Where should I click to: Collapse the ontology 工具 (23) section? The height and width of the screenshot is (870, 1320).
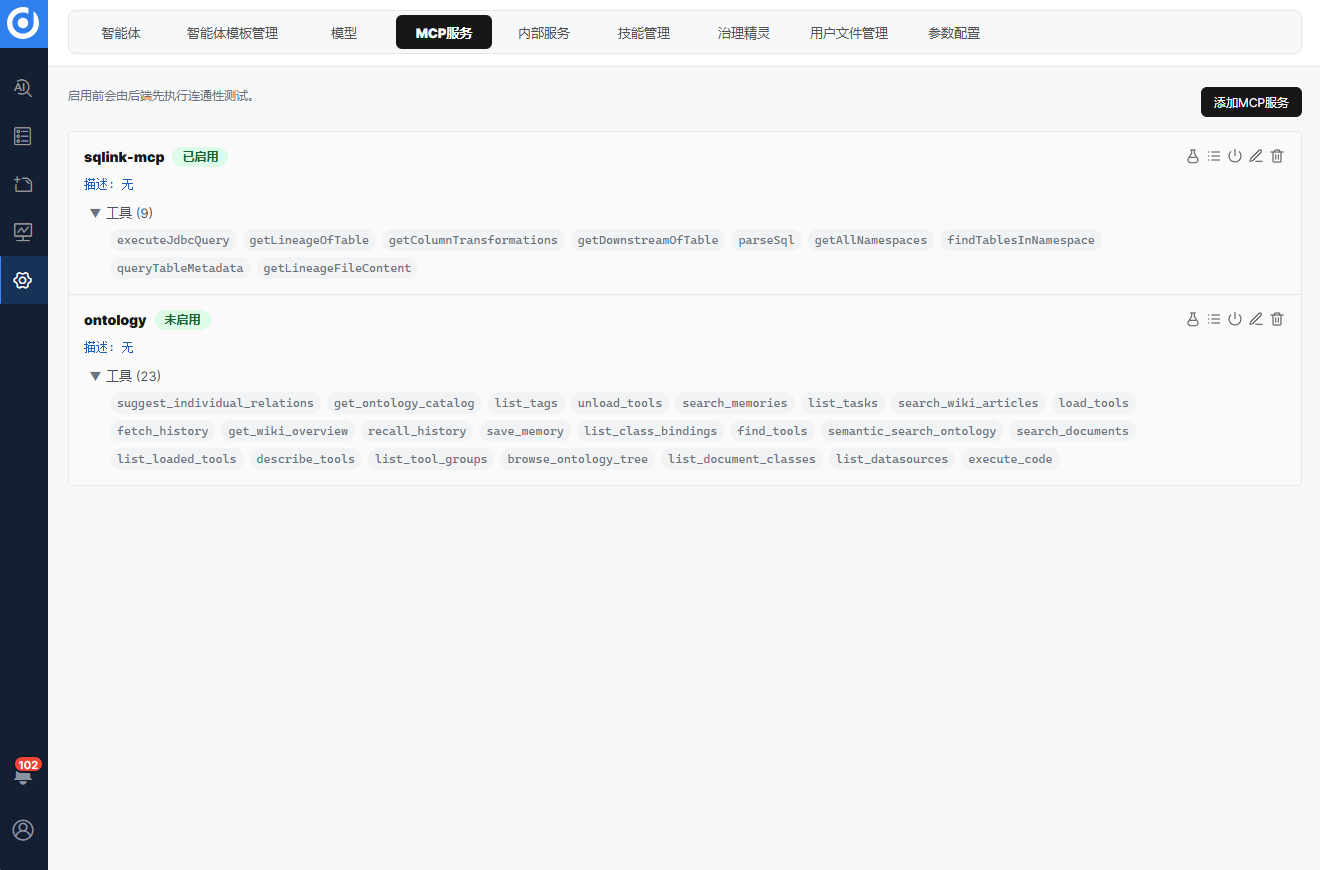[125, 376]
